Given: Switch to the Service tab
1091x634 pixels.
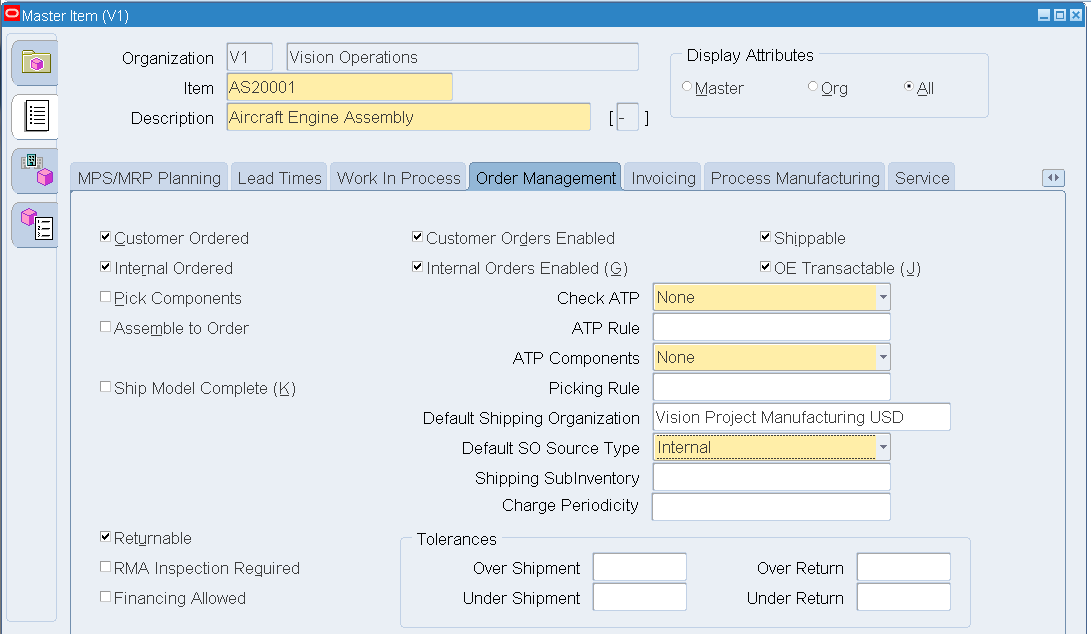Looking at the screenshot, I should [922, 178].
